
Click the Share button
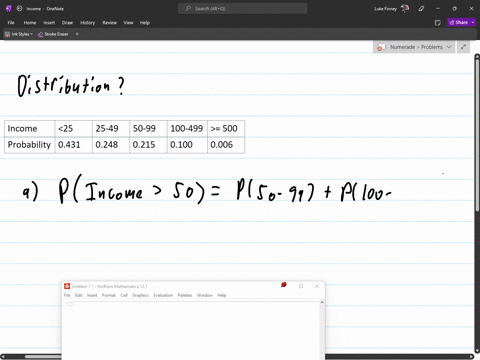click(459, 22)
